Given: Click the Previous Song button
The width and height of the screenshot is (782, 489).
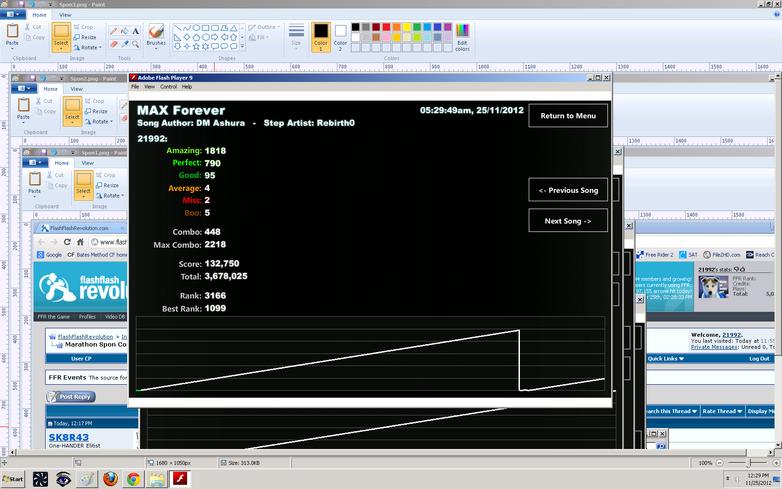Looking at the screenshot, I should coord(568,190).
